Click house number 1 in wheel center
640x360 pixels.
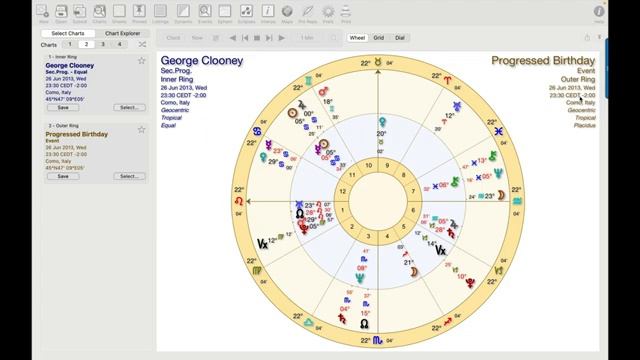coord(342,210)
